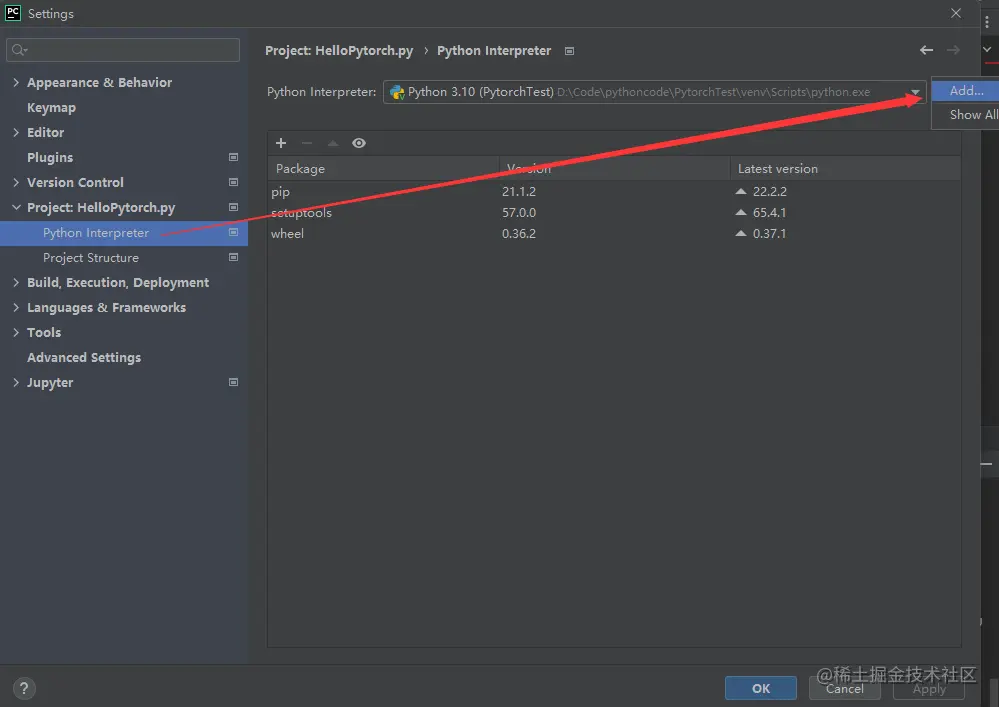Click project-level marker beside Version Control
The image size is (999, 707).
(x=233, y=182)
